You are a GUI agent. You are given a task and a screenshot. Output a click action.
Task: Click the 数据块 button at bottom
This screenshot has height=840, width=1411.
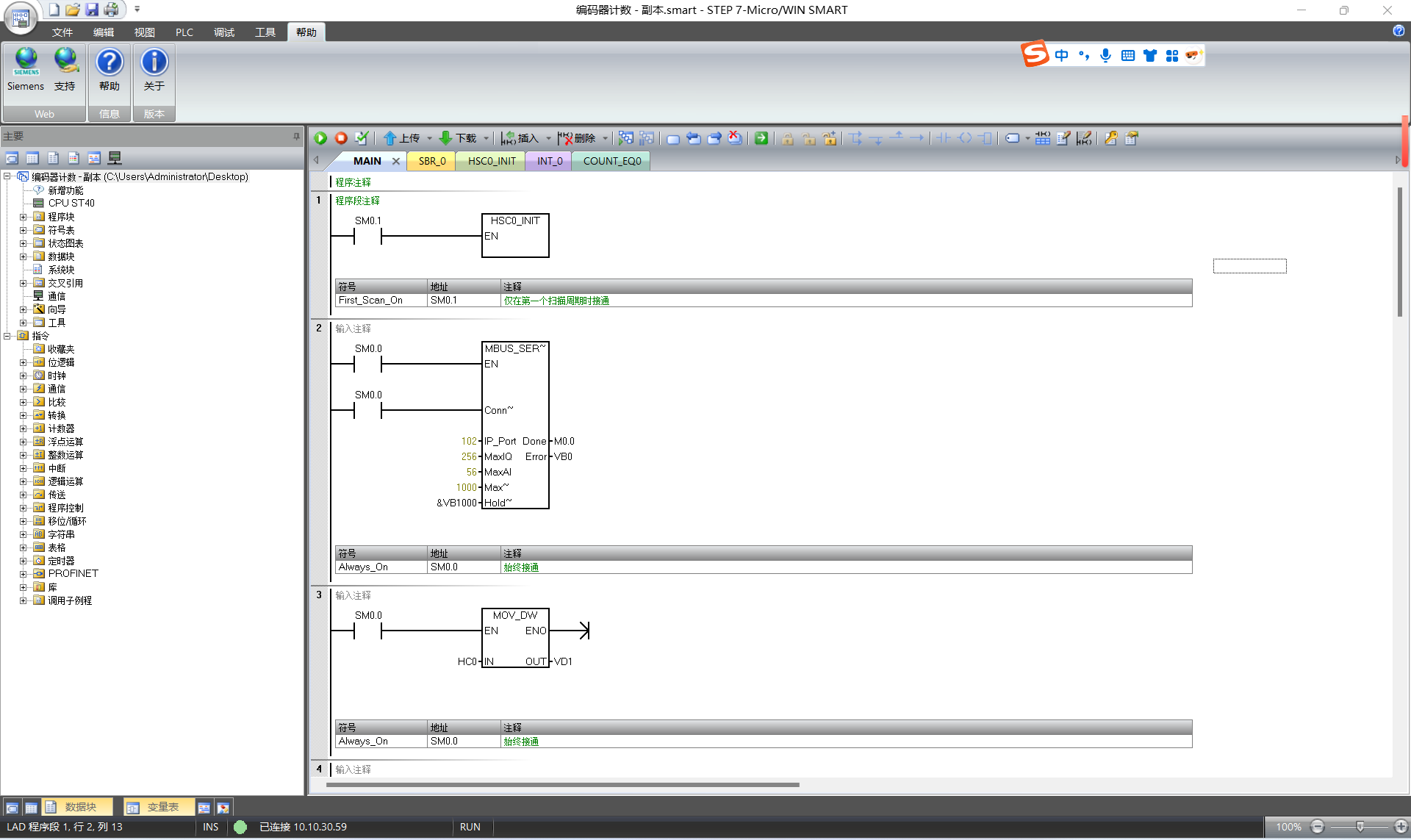[x=77, y=807]
